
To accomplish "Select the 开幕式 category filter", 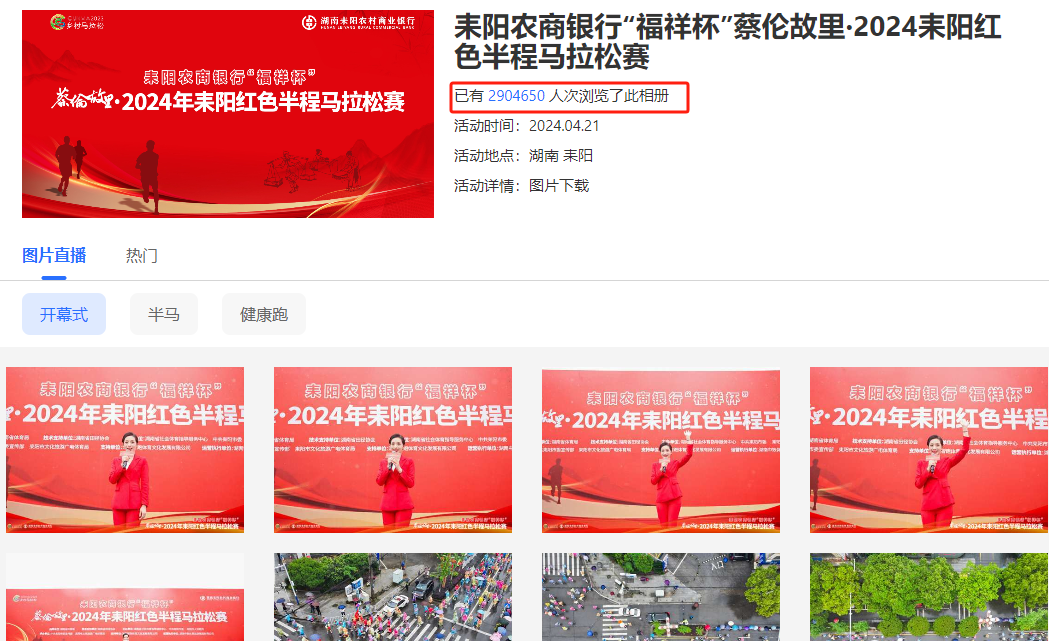I will [x=64, y=314].
